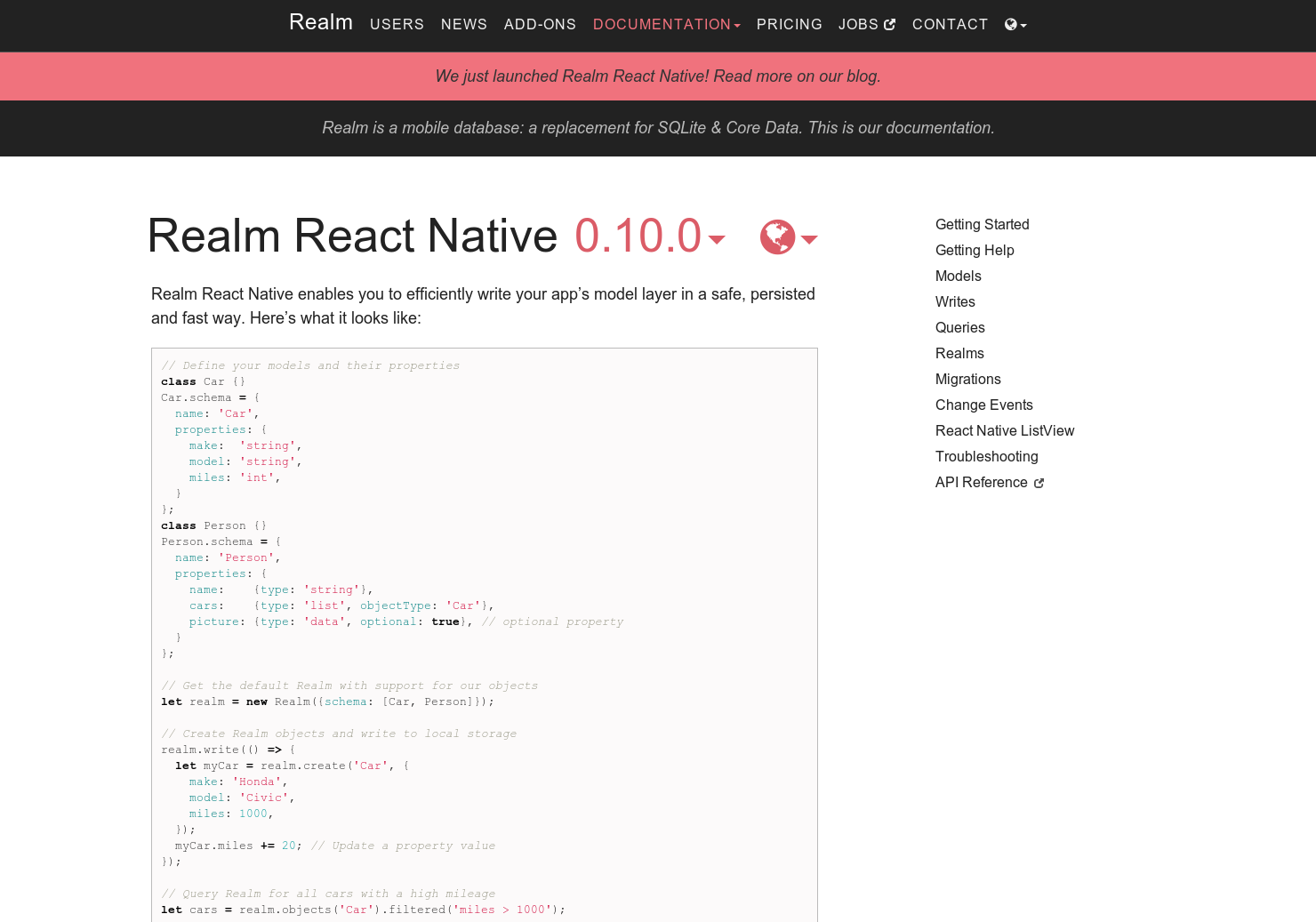The image size is (1316, 922).
Task: Open the JOBS external link
Action: pyautogui.click(x=867, y=25)
